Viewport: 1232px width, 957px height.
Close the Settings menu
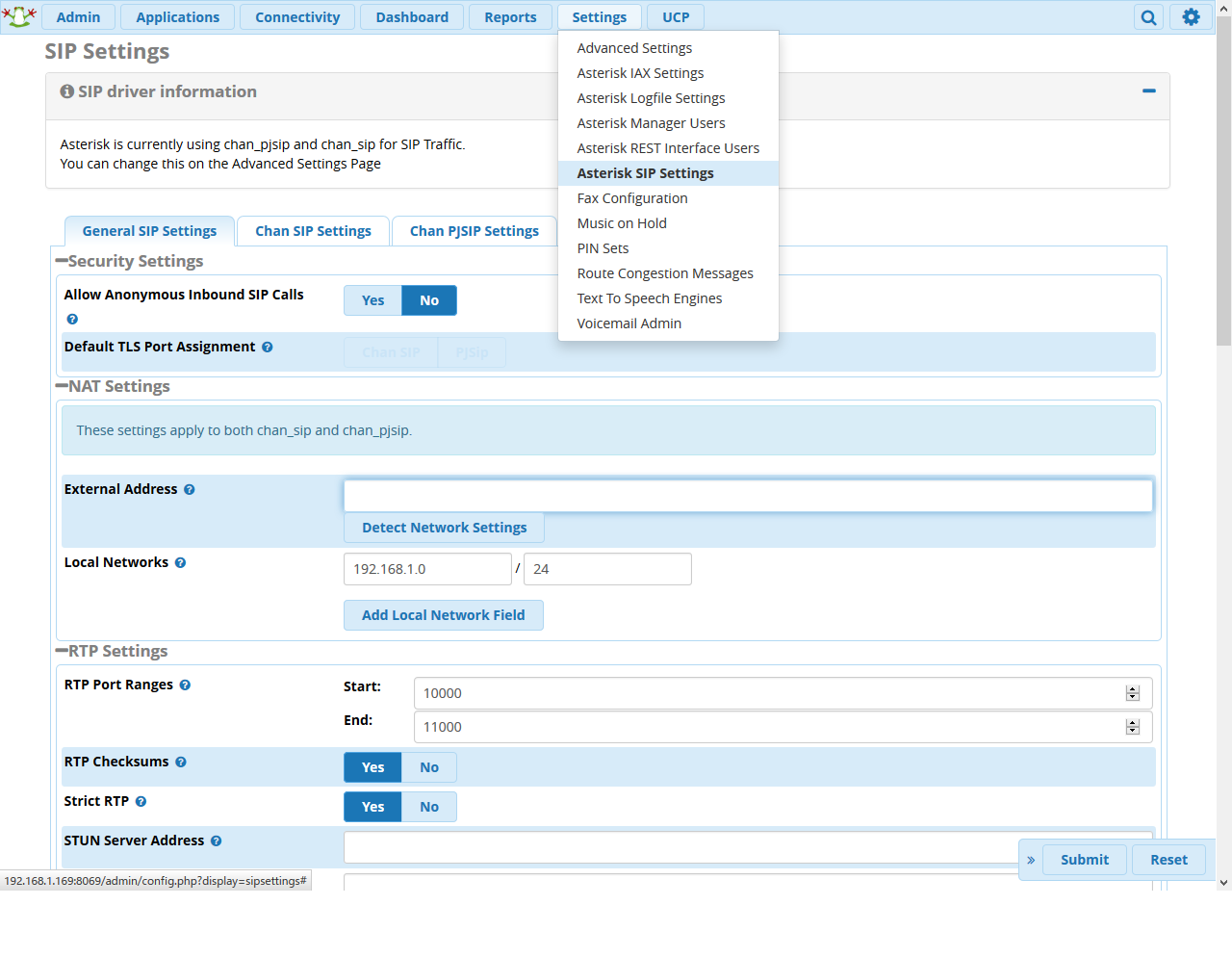pyautogui.click(x=600, y=17)
